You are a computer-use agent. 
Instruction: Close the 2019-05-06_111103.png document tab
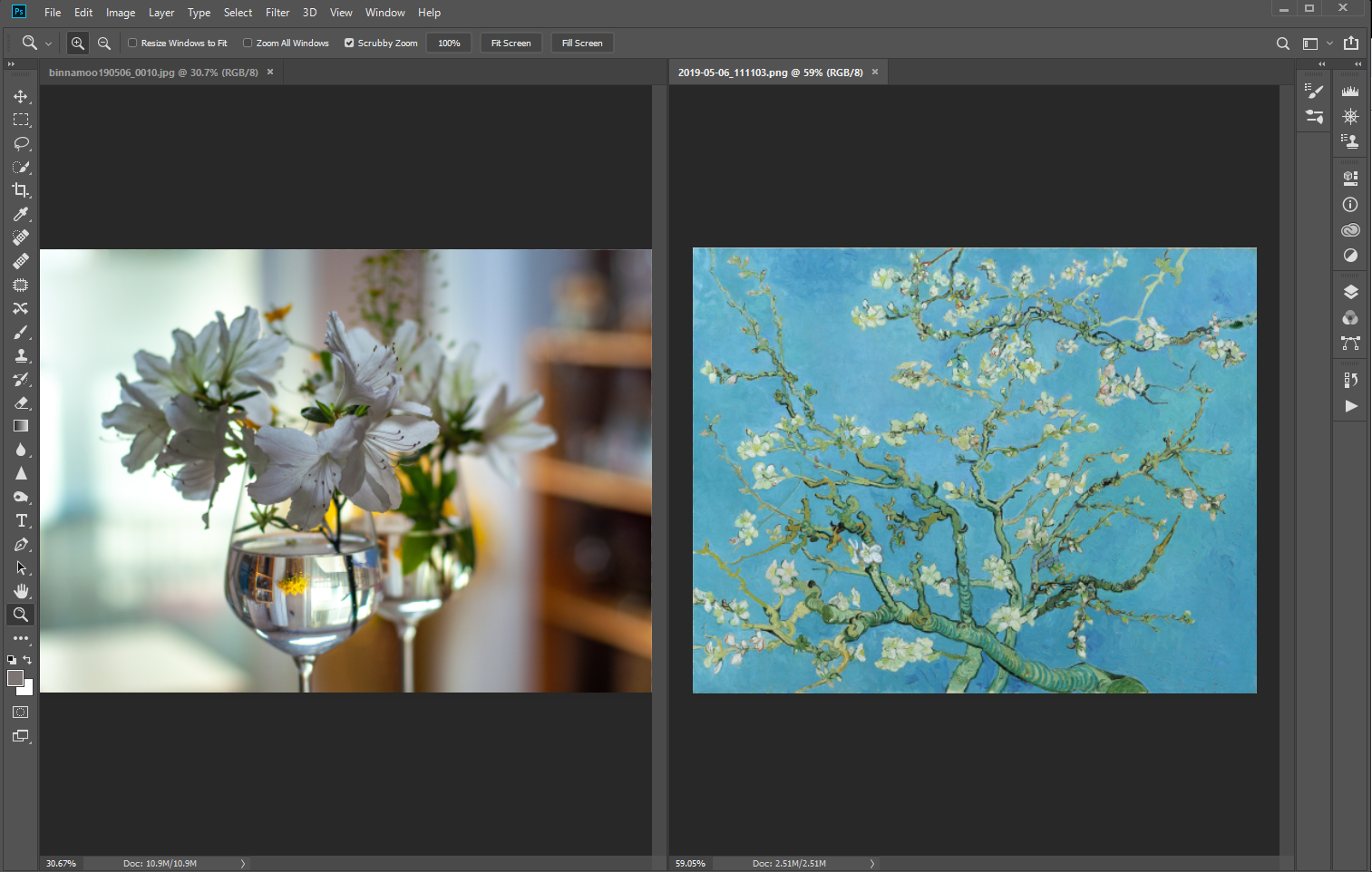875,72
